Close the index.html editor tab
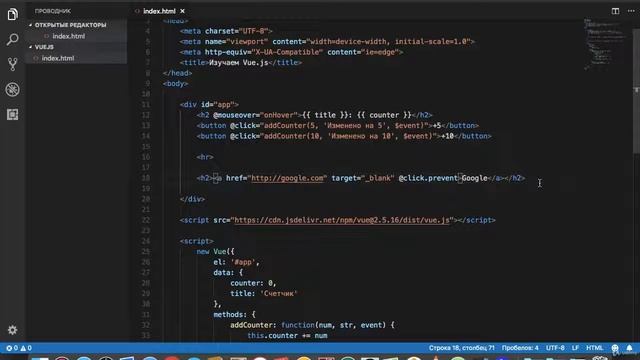Screen dimensions: 640x360 (x=182, y=11)
